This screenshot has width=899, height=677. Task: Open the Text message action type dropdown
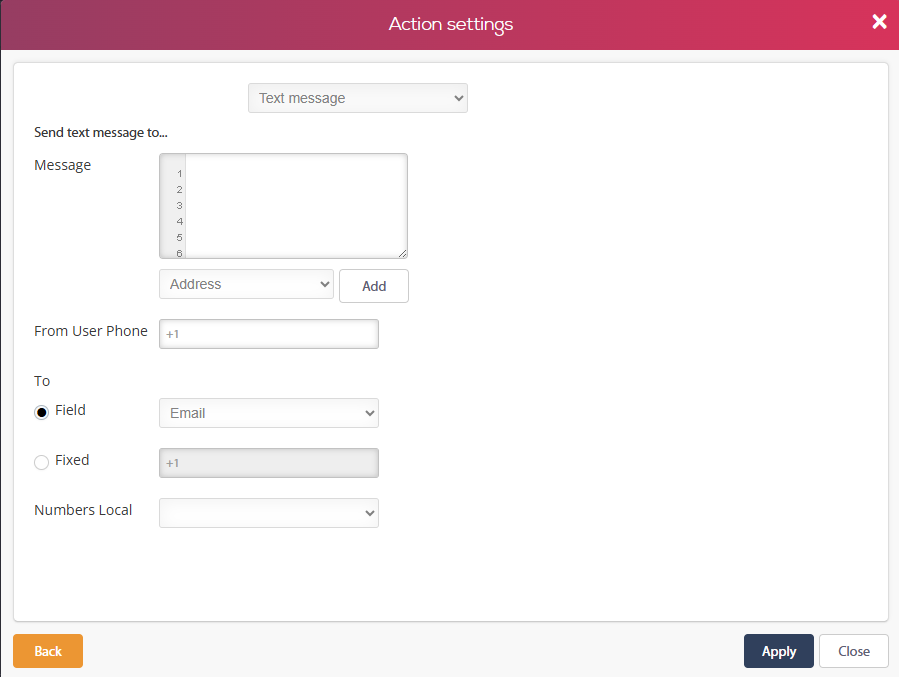357,98
